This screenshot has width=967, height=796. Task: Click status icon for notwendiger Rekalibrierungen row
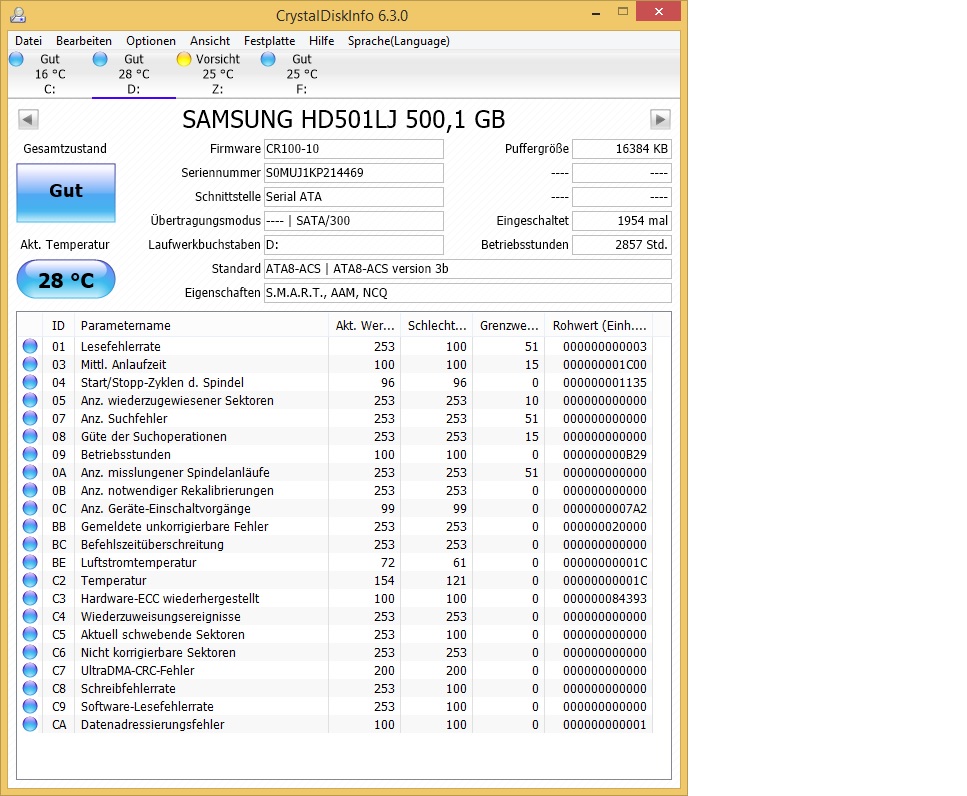[x=30, y=490]
